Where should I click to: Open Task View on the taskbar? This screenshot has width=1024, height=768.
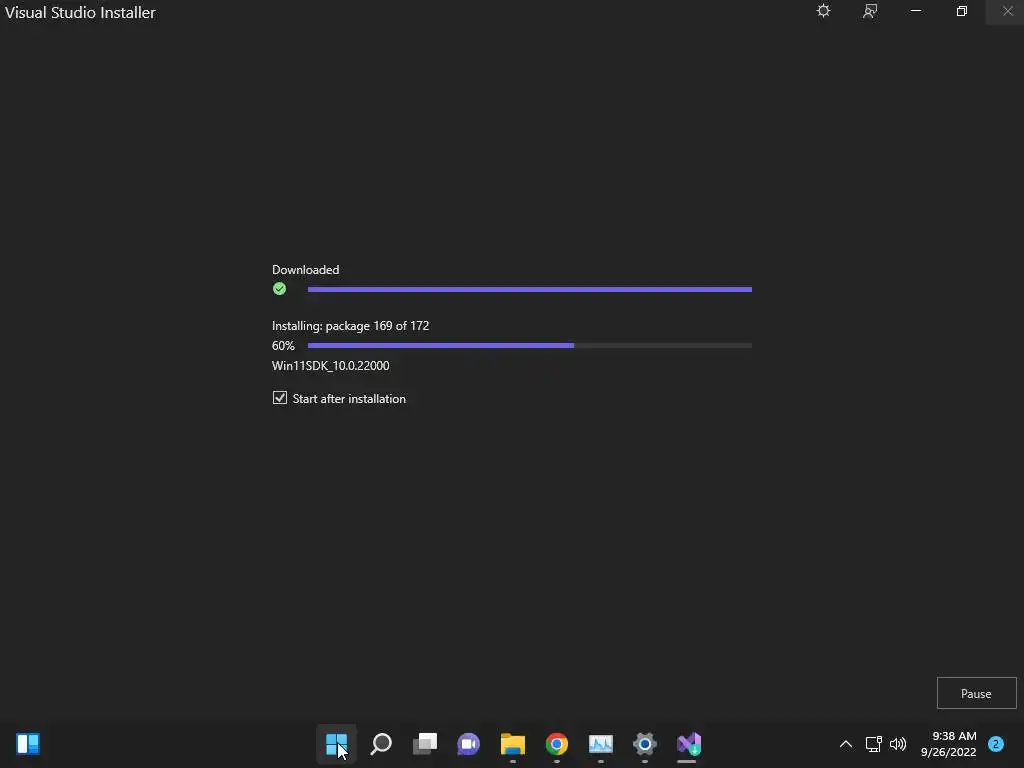click(424, 744)
